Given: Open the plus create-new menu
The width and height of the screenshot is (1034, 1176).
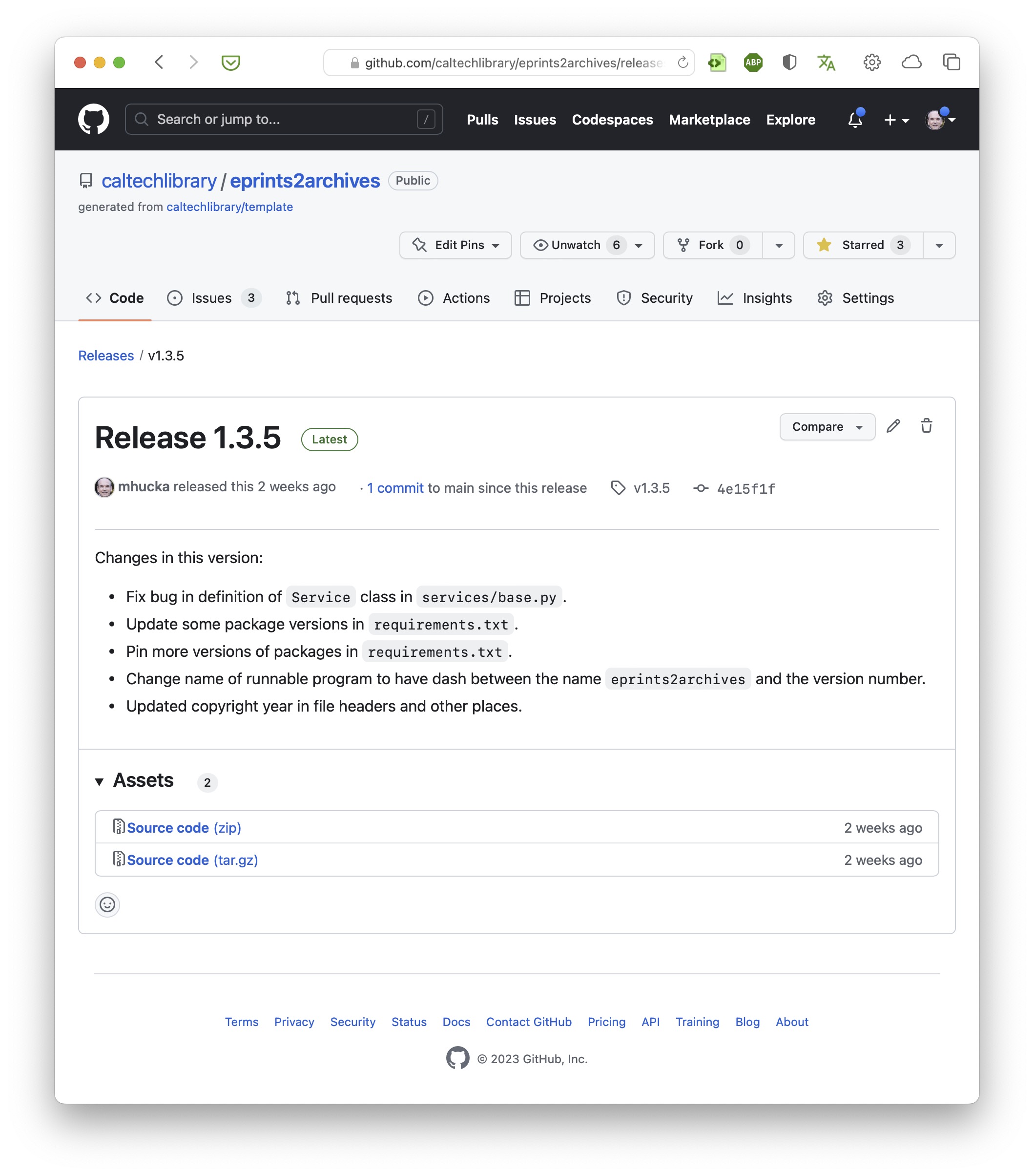Looking at the screenshot, I should pyautogui.click(x=895, y=120).
